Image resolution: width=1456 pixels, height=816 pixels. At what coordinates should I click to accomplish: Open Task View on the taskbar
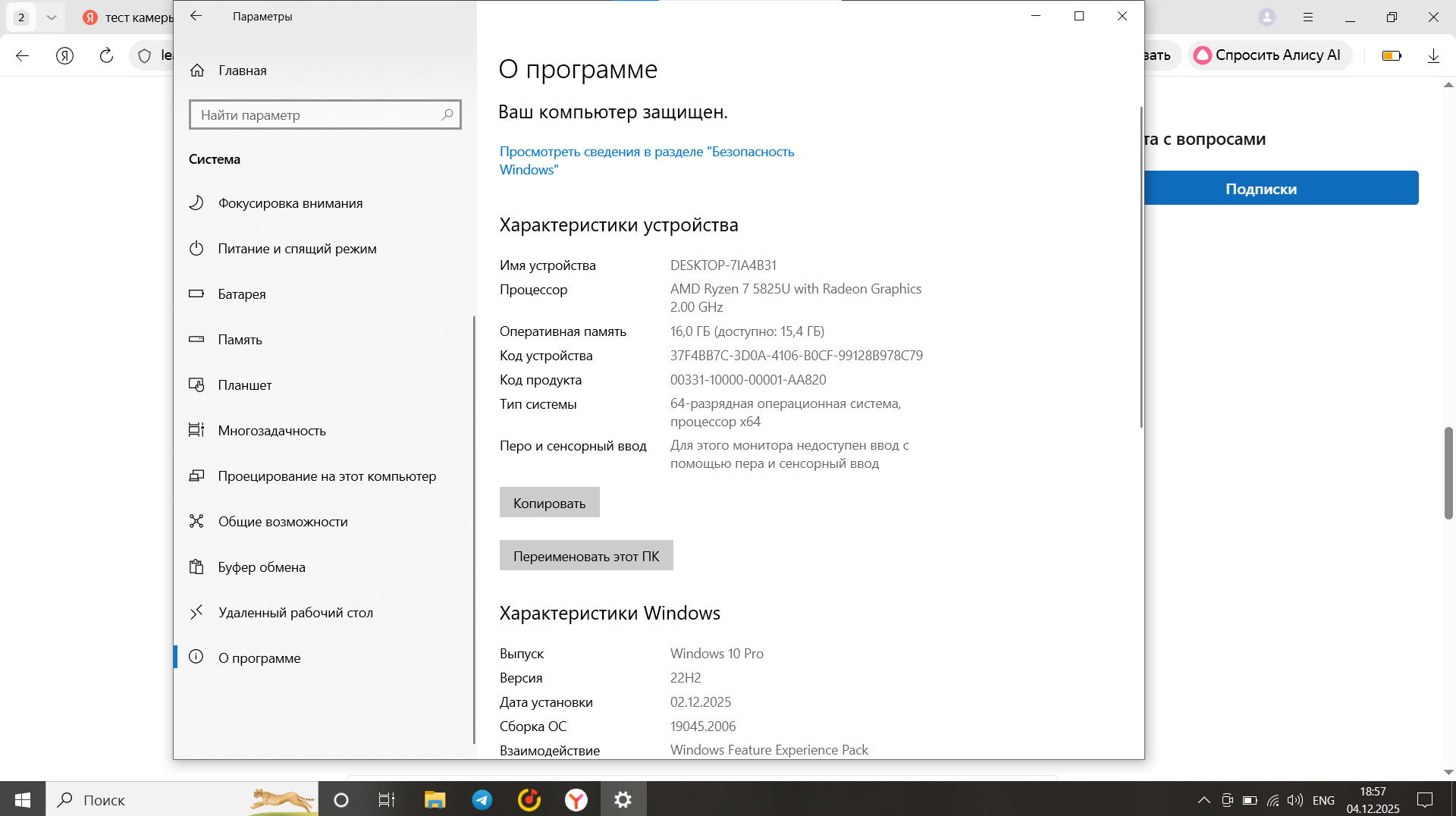click(x=387, y=799)
